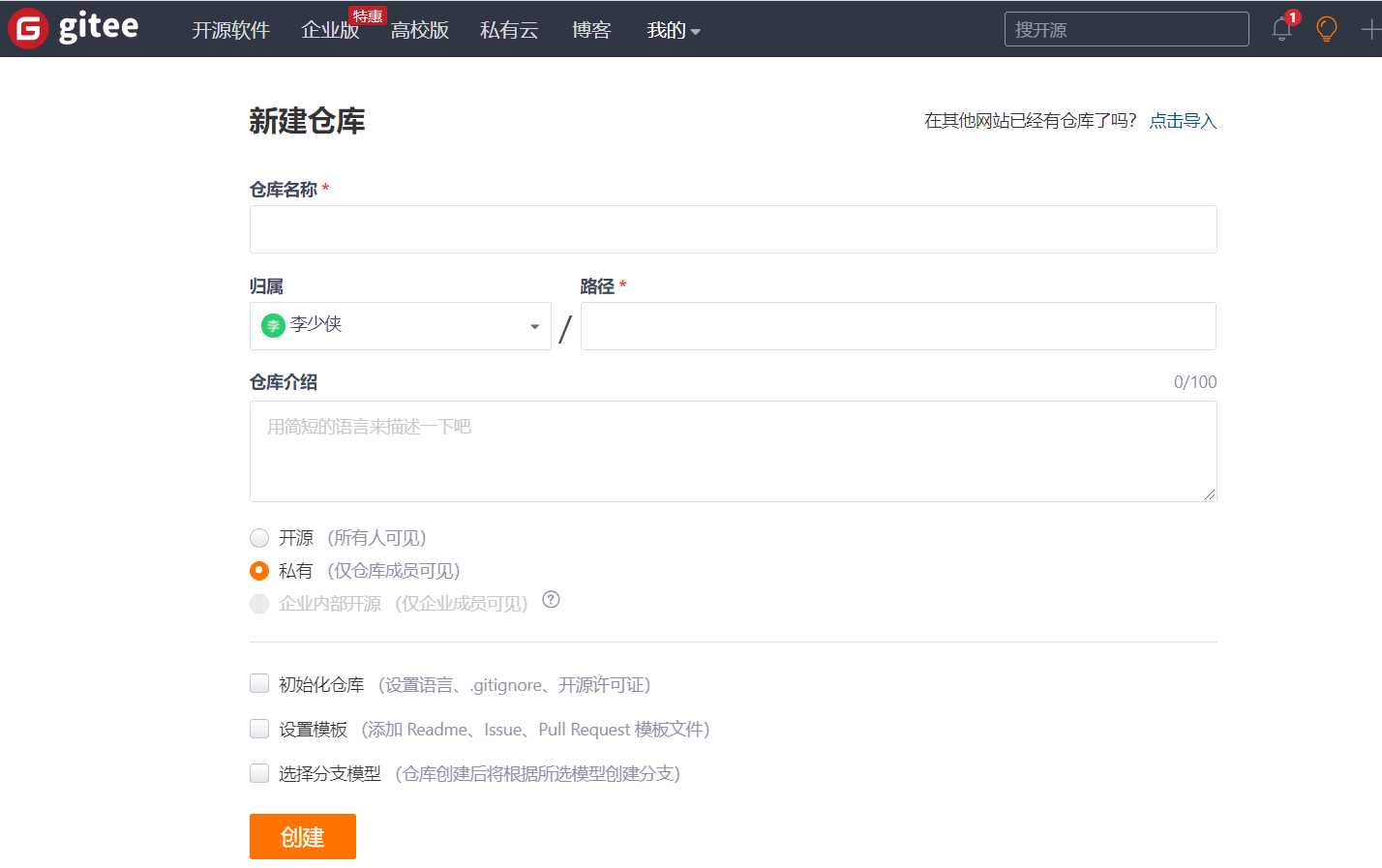The image size is (1382, 868).
Task: Click the 点击导入 import link
Action: [x=1182, y=120]
